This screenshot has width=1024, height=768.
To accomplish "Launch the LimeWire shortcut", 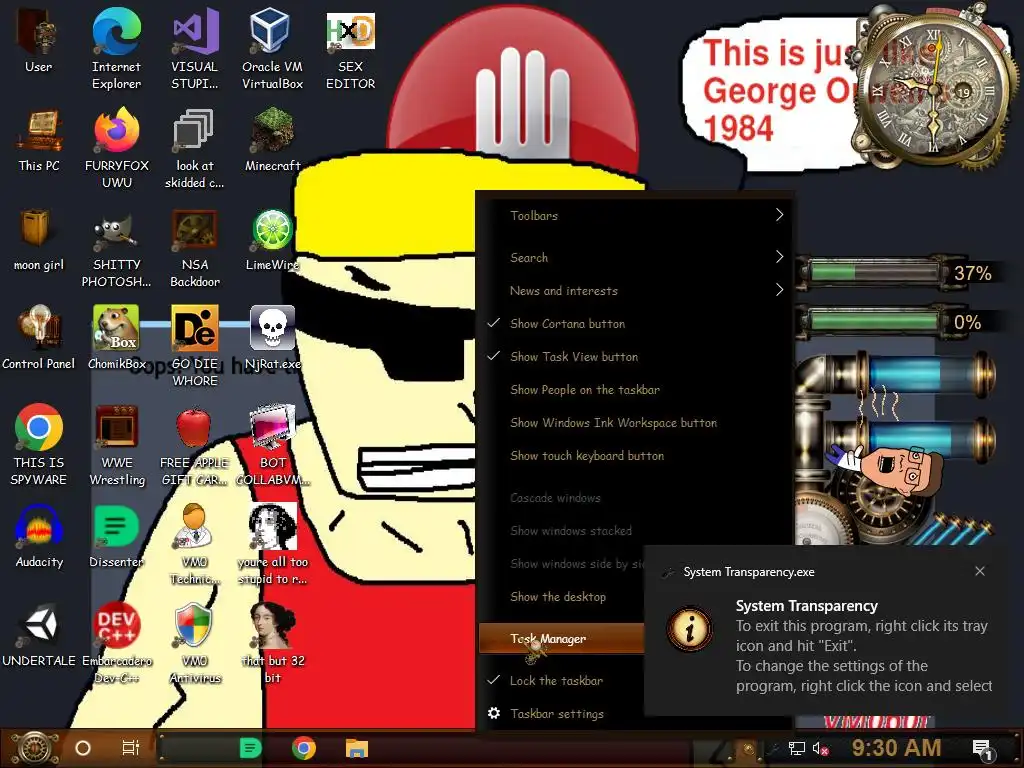I will pos(272,239).
